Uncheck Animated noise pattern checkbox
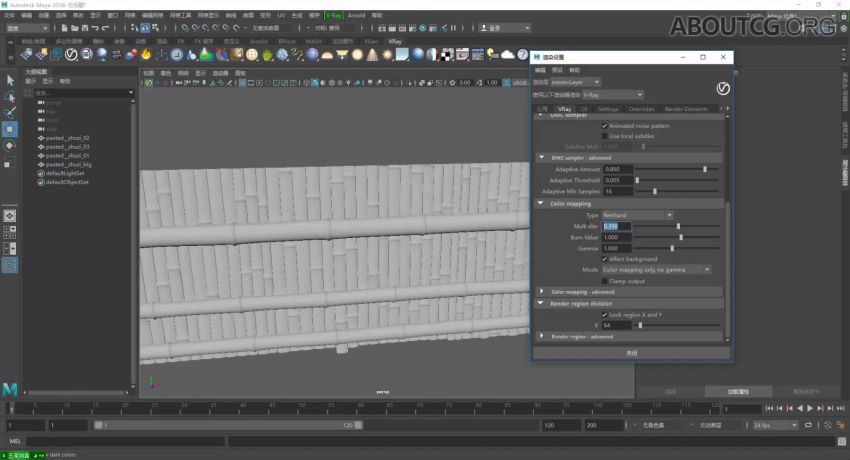 point(604,126)
